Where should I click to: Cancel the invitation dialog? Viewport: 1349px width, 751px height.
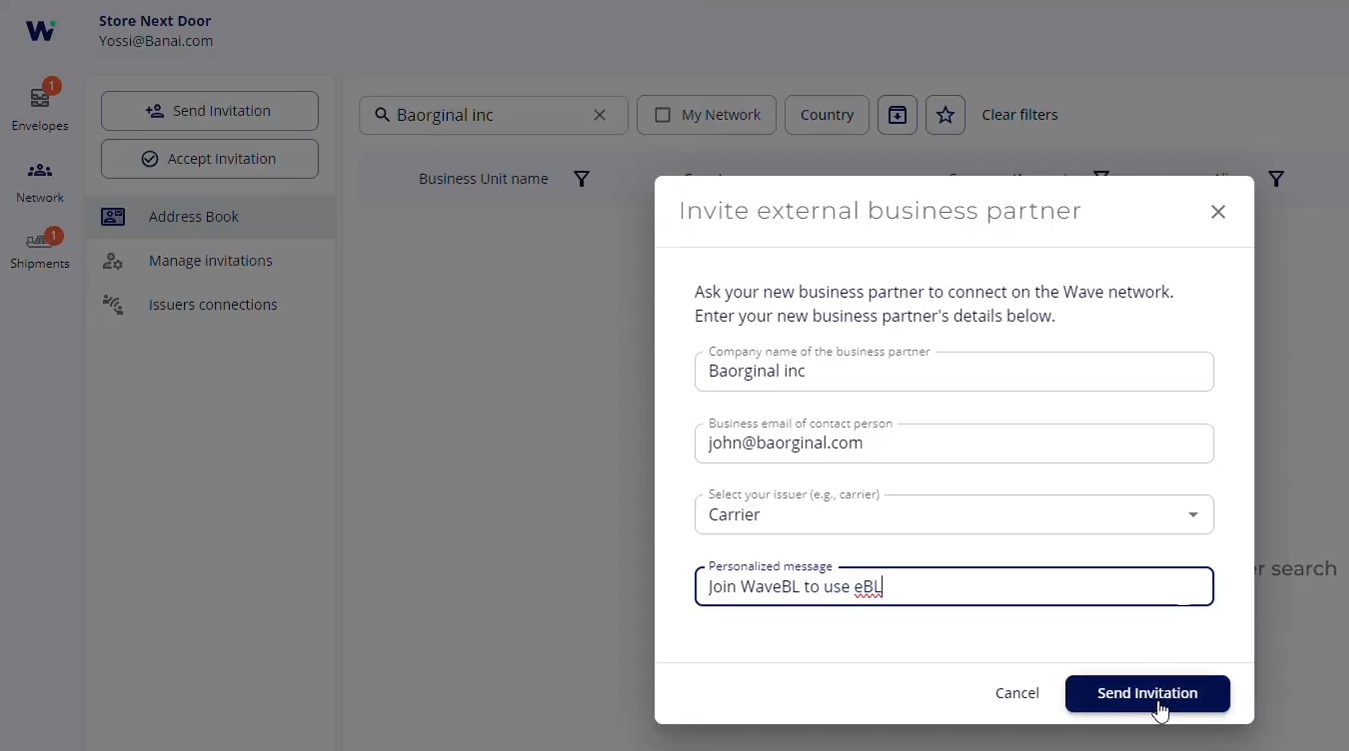[x=1016, y=693]
